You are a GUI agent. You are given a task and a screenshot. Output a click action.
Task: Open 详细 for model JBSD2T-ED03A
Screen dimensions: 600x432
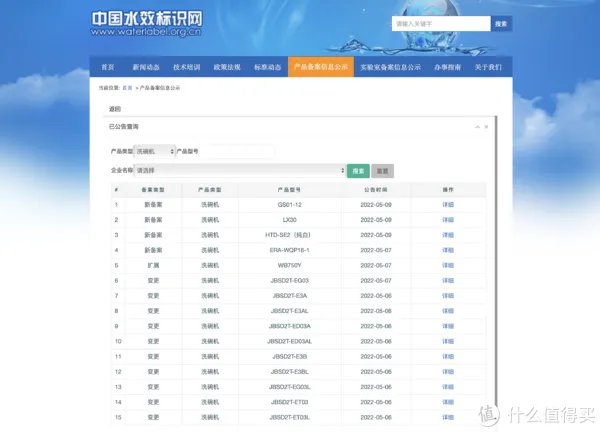pyautogui.click(x=448, y=326)
